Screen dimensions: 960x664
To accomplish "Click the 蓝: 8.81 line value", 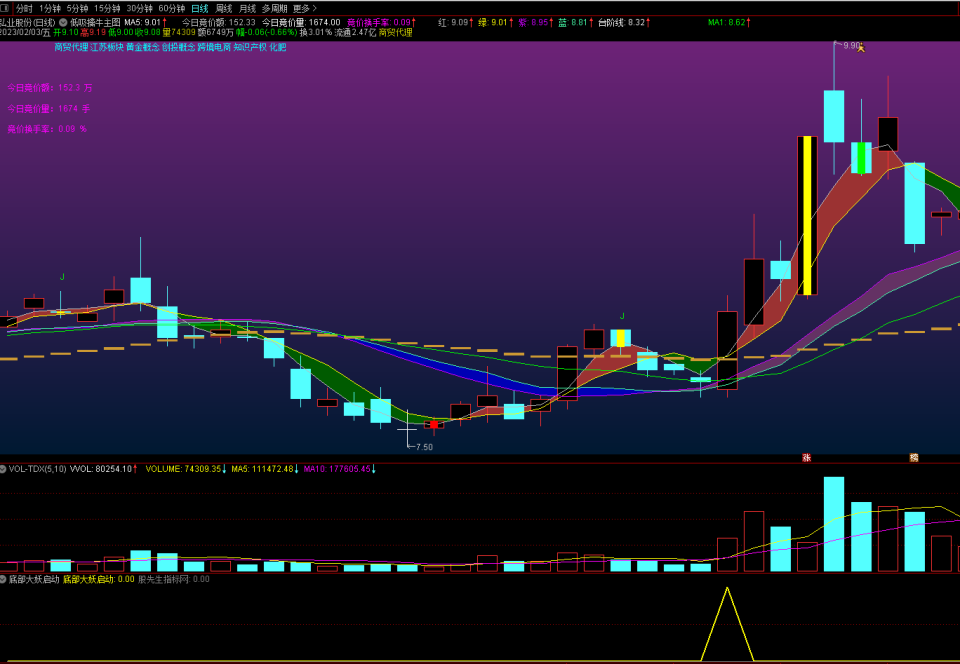I will [572, 22].
